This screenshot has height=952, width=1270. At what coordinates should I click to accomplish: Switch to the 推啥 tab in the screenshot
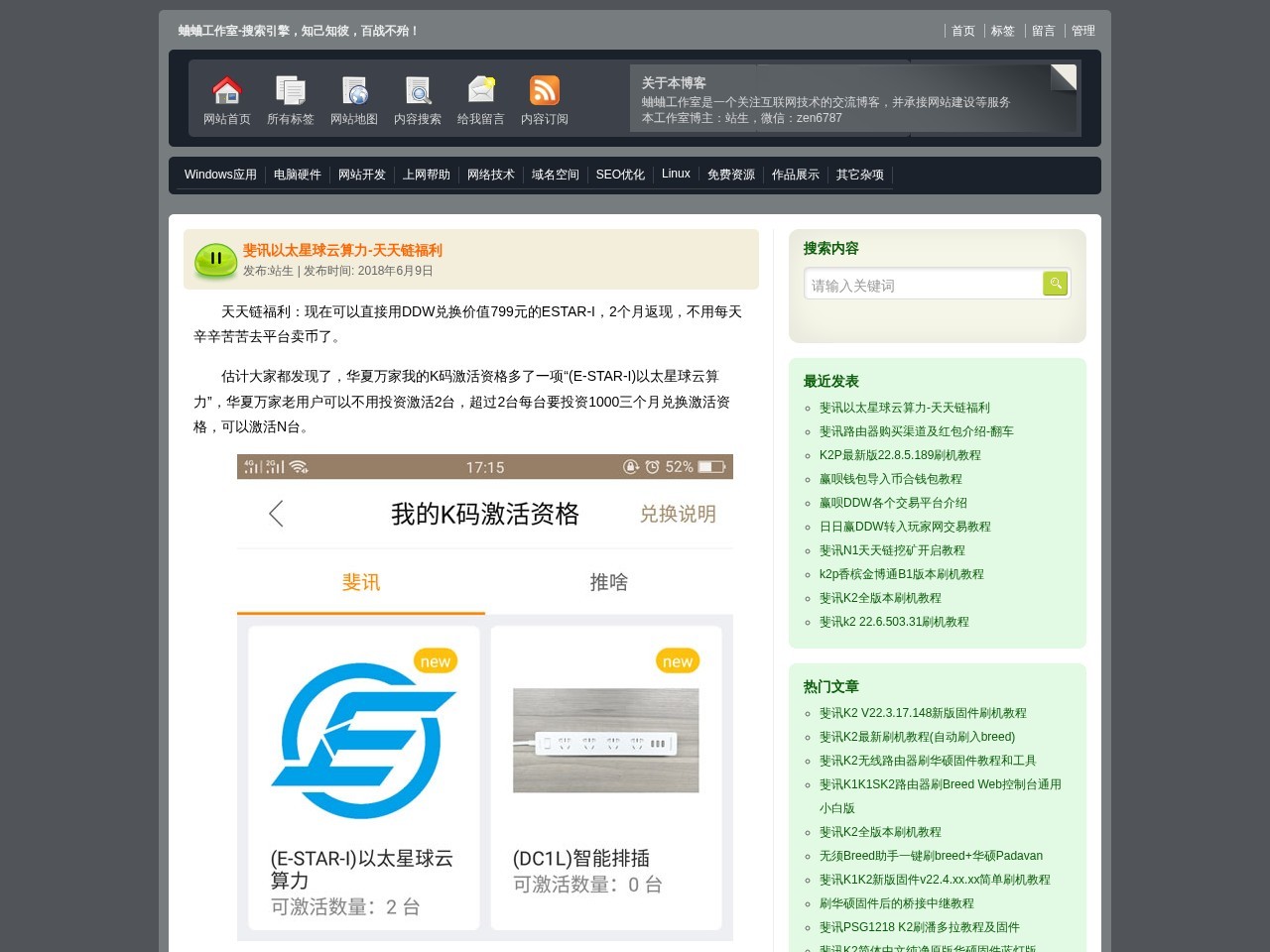[608, 583]
